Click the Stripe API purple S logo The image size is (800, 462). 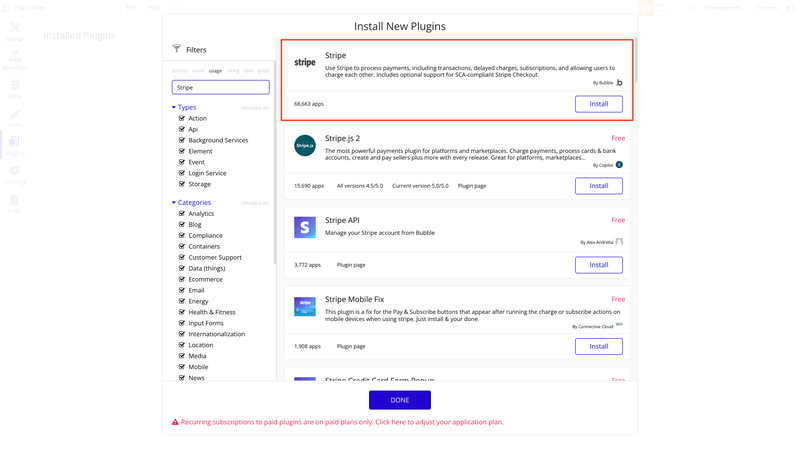pos(305,227)
